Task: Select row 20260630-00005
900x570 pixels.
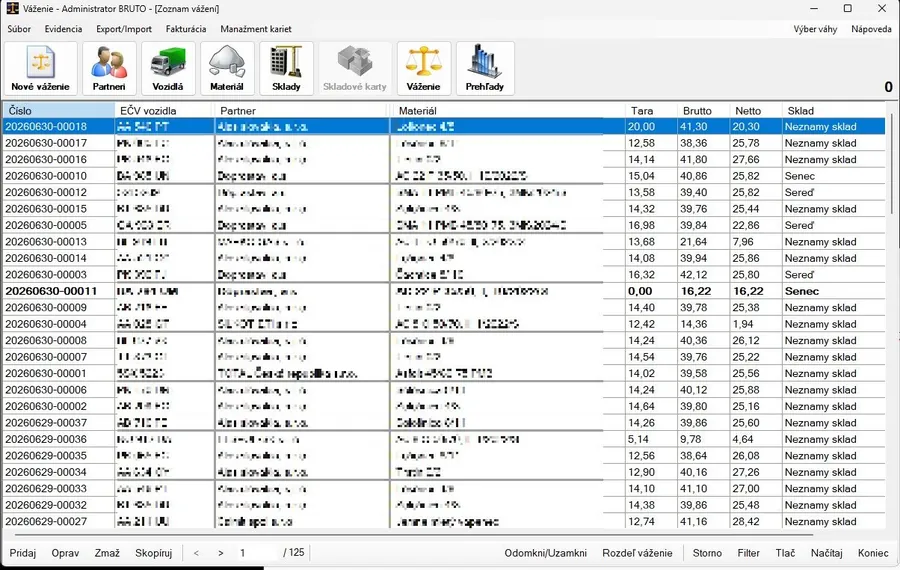Action: (444, 225)
